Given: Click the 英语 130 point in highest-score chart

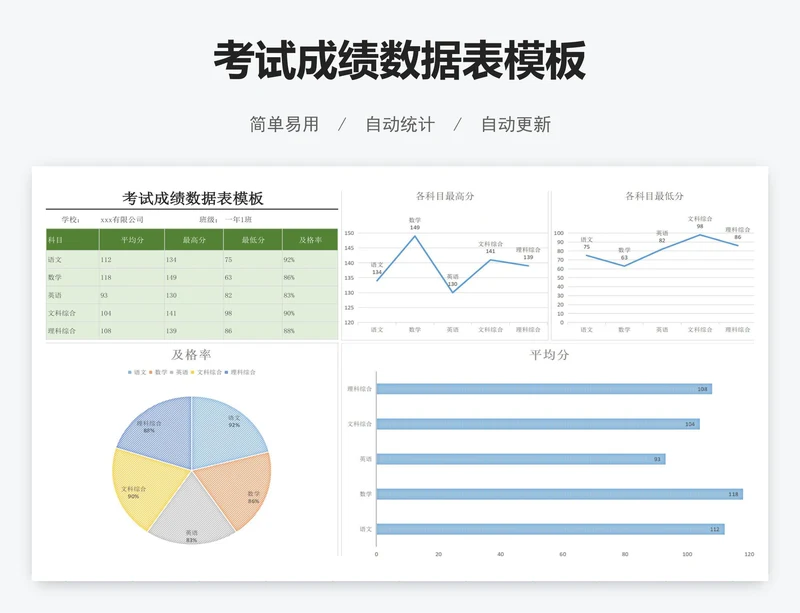Looking at the screenshot, I should pyautogui.click(x=453, y=292).
